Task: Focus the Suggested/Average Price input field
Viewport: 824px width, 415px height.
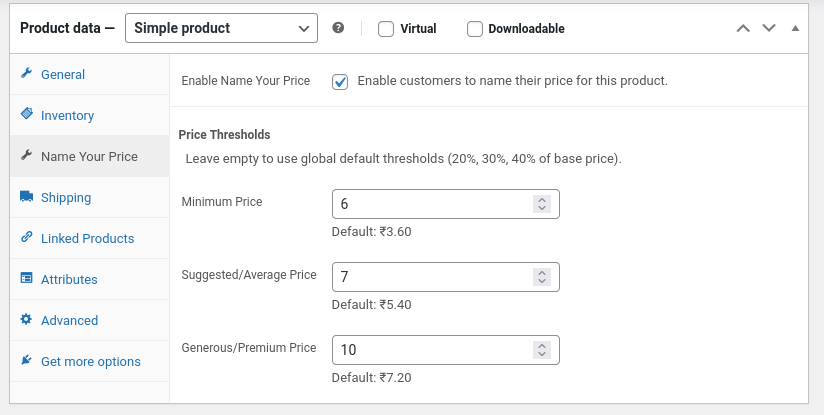Action: click(x=446, y=277)
